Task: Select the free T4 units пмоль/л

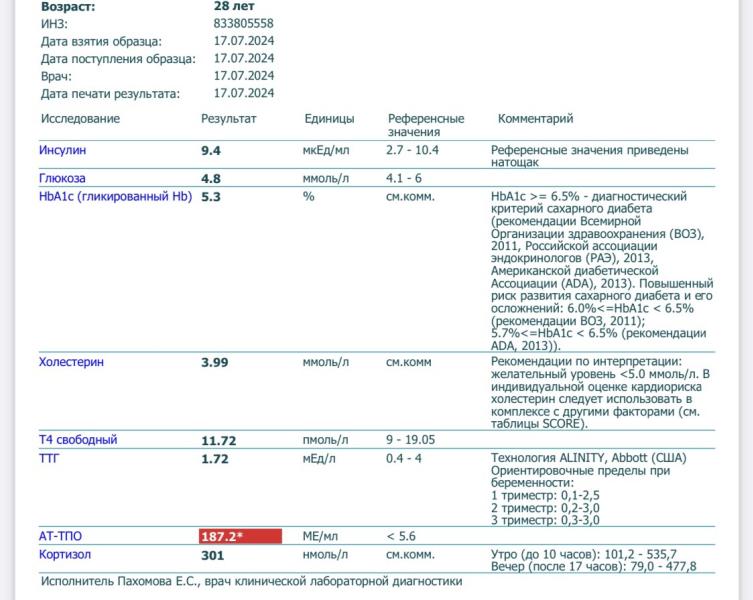Action: (326, 440)
